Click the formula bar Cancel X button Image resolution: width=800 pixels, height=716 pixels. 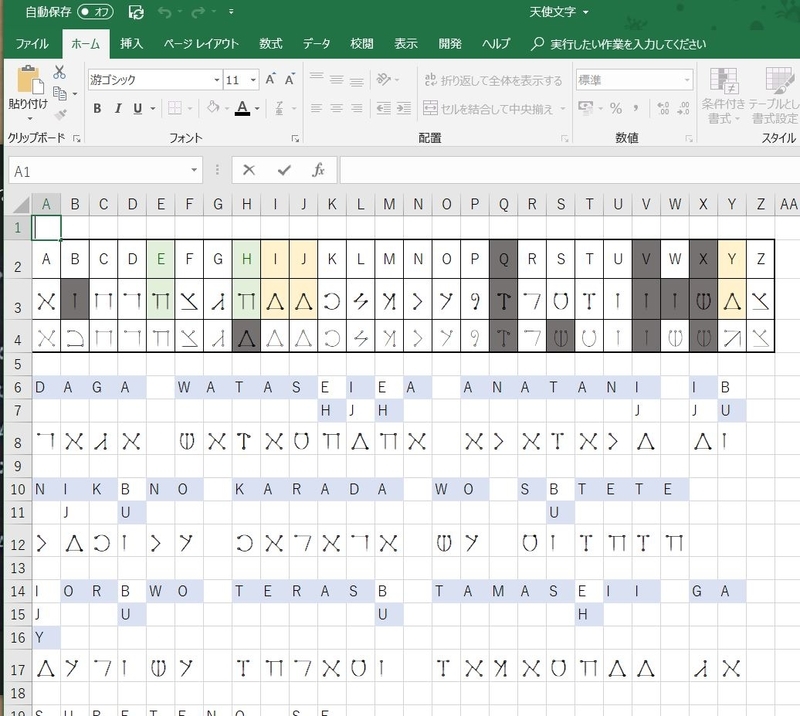[249, 170]
